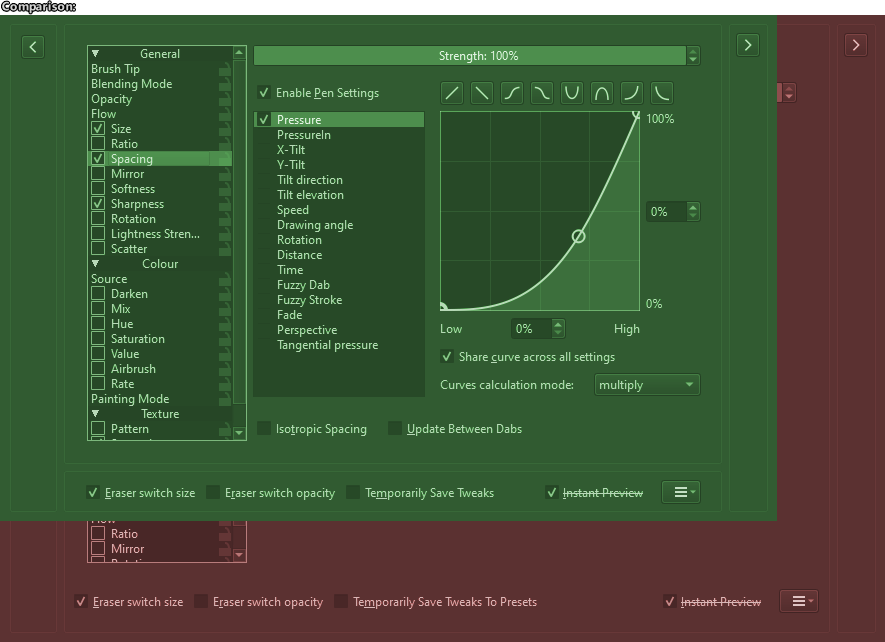Screen dimensions: 885x642
Task: Click the lock icon beside Scatter
Action: 225,249
